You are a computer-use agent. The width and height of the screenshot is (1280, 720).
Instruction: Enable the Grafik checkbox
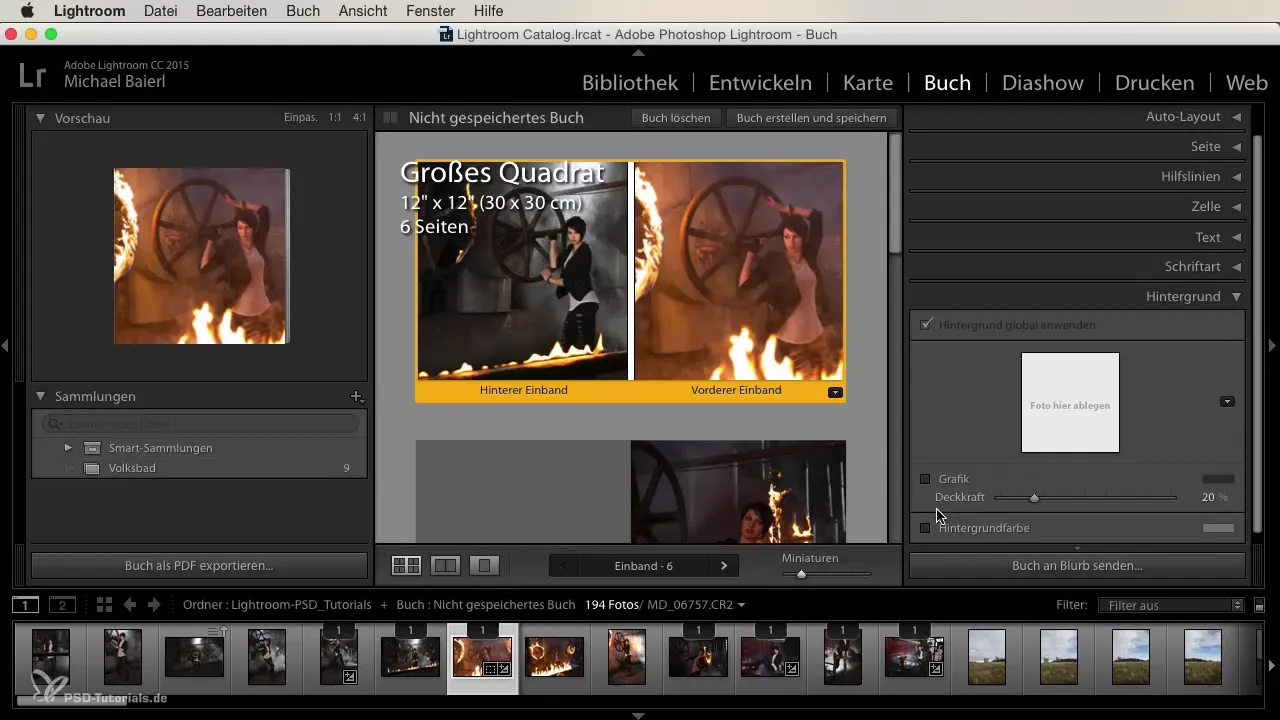click(x=925, y=479)
